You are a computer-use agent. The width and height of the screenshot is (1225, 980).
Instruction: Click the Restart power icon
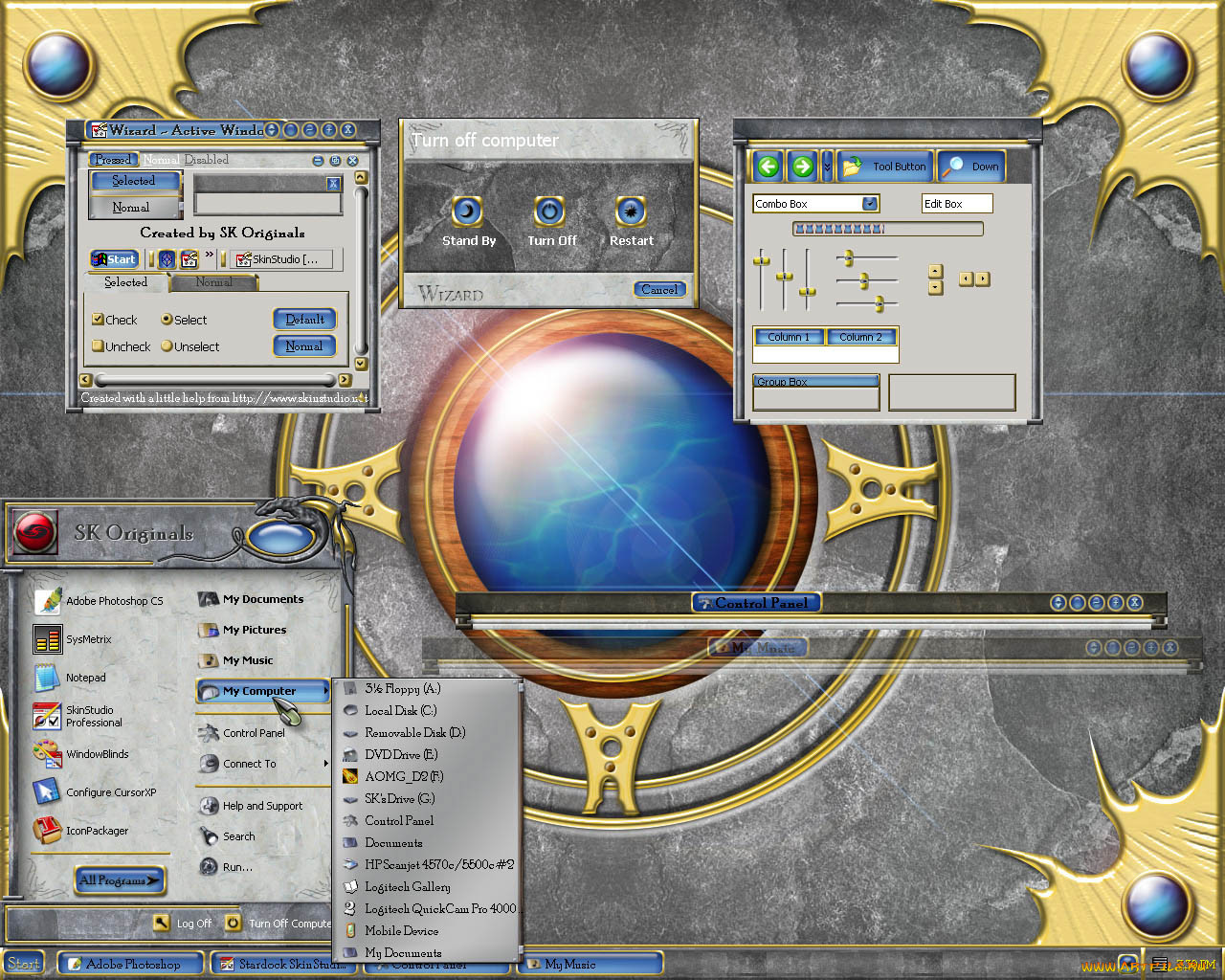630,211
